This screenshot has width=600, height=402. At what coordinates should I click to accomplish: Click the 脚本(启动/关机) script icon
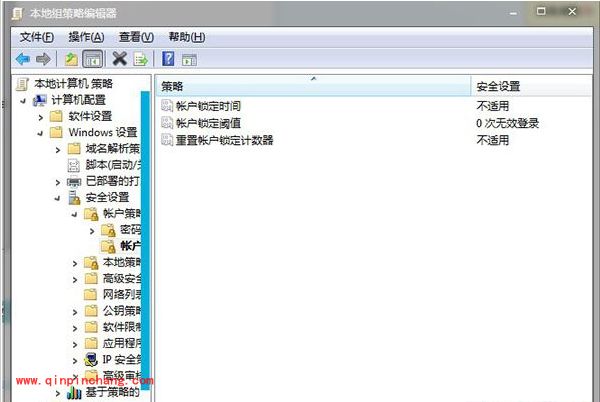coord(73,165)
